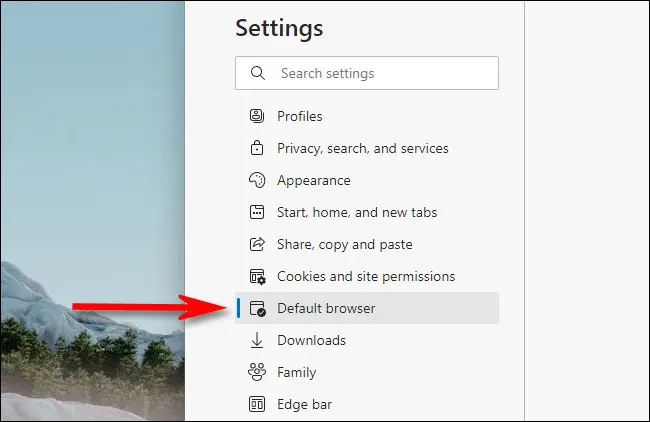Click the Downloads arrow icon
Image resolution: width=650 pixels, height=422 pixels.
tap(257, 340)
